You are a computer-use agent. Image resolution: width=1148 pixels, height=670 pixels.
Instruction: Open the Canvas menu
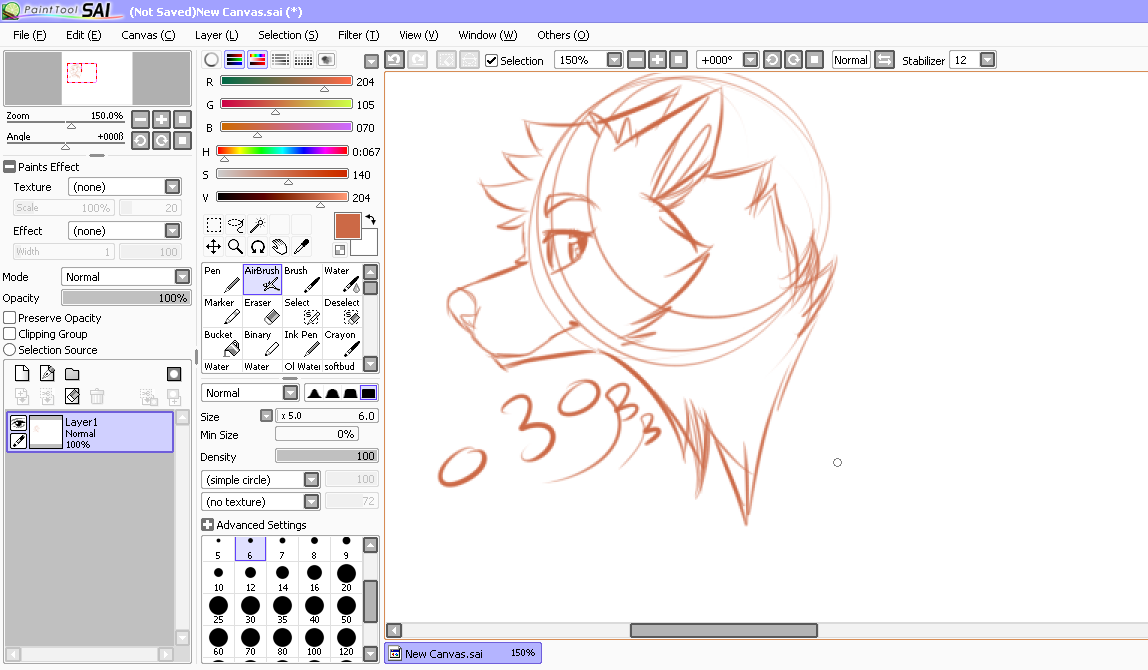148,35
